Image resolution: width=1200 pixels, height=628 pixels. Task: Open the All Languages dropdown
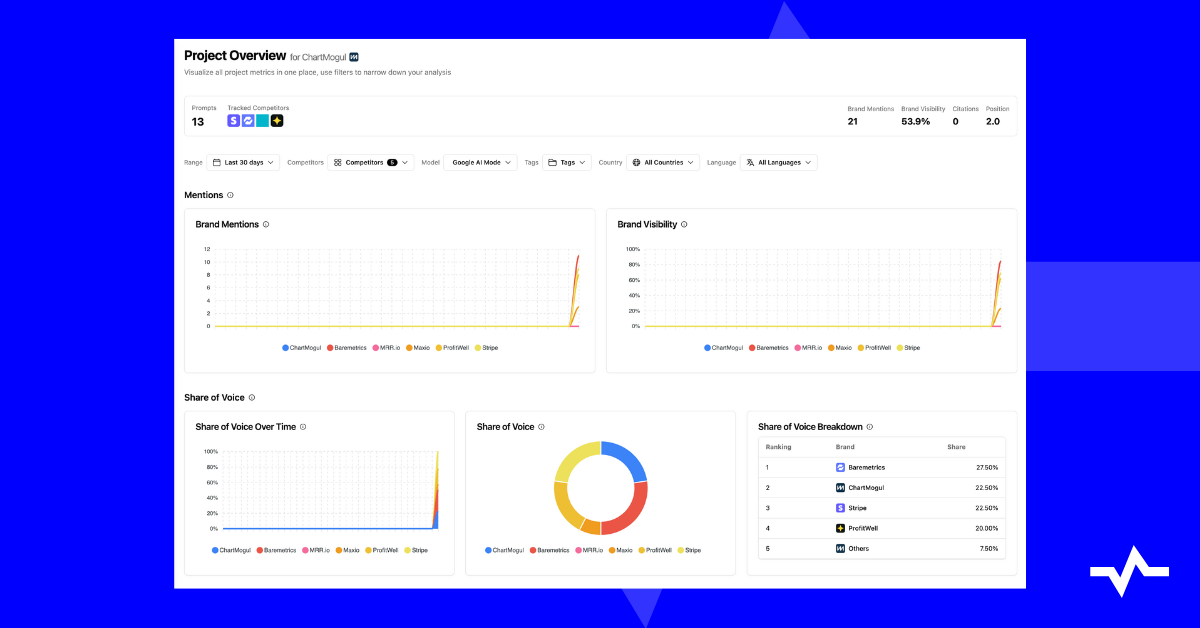click(x=779, y=162)
